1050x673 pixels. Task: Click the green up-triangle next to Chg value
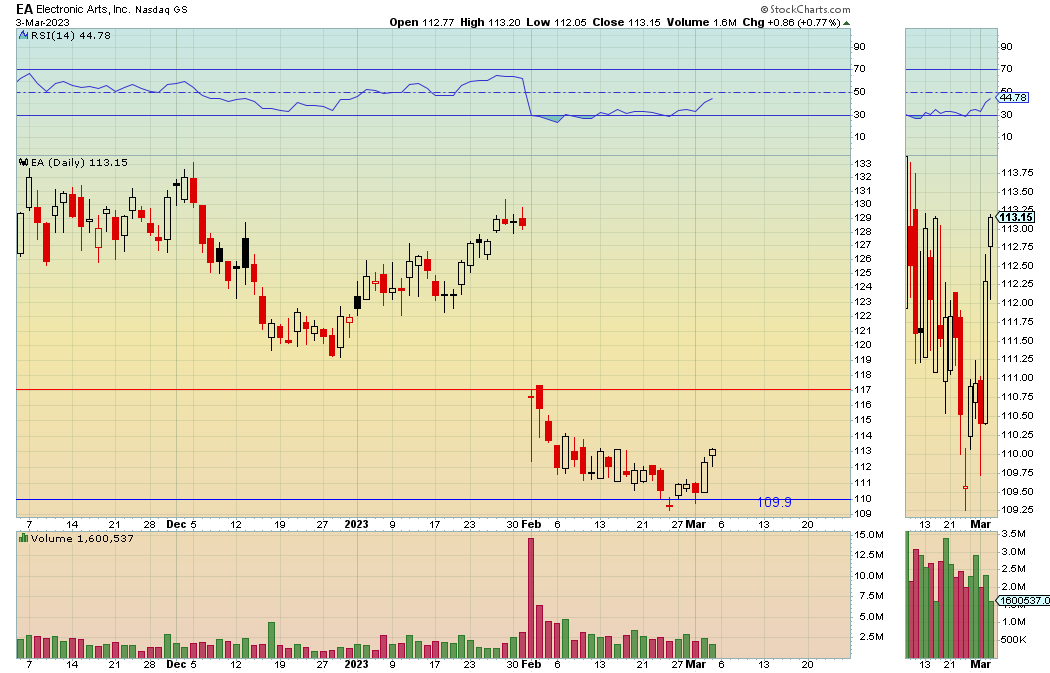pos(846,23)
